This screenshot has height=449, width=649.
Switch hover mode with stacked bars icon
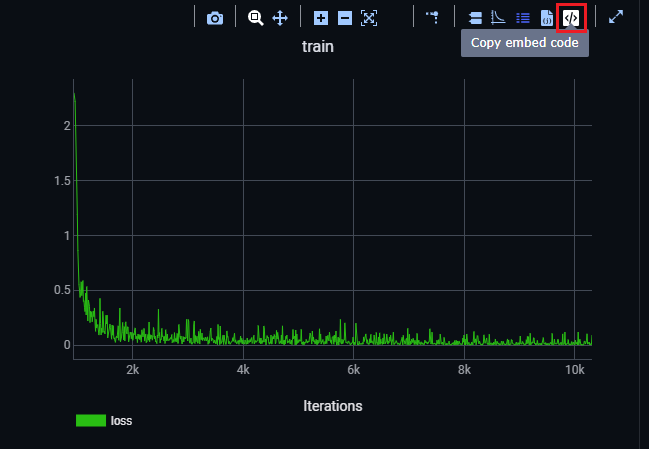pyautogui.click(x=475, y=18)
